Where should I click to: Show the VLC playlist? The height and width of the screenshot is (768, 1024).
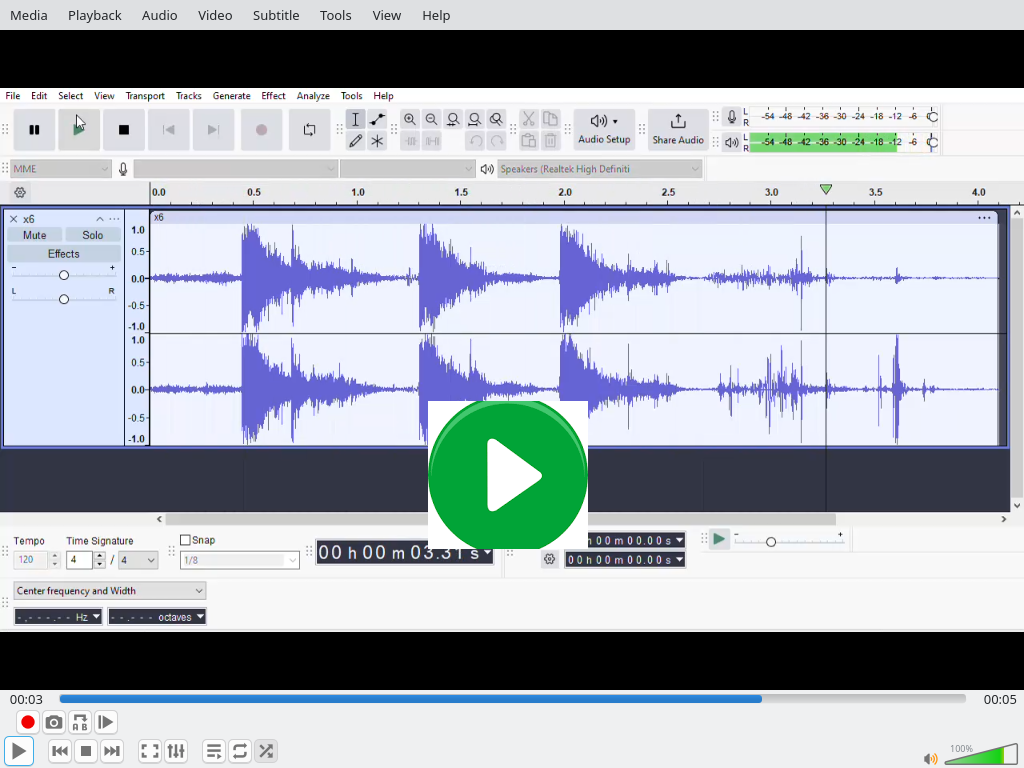click(x=214, y=751)
